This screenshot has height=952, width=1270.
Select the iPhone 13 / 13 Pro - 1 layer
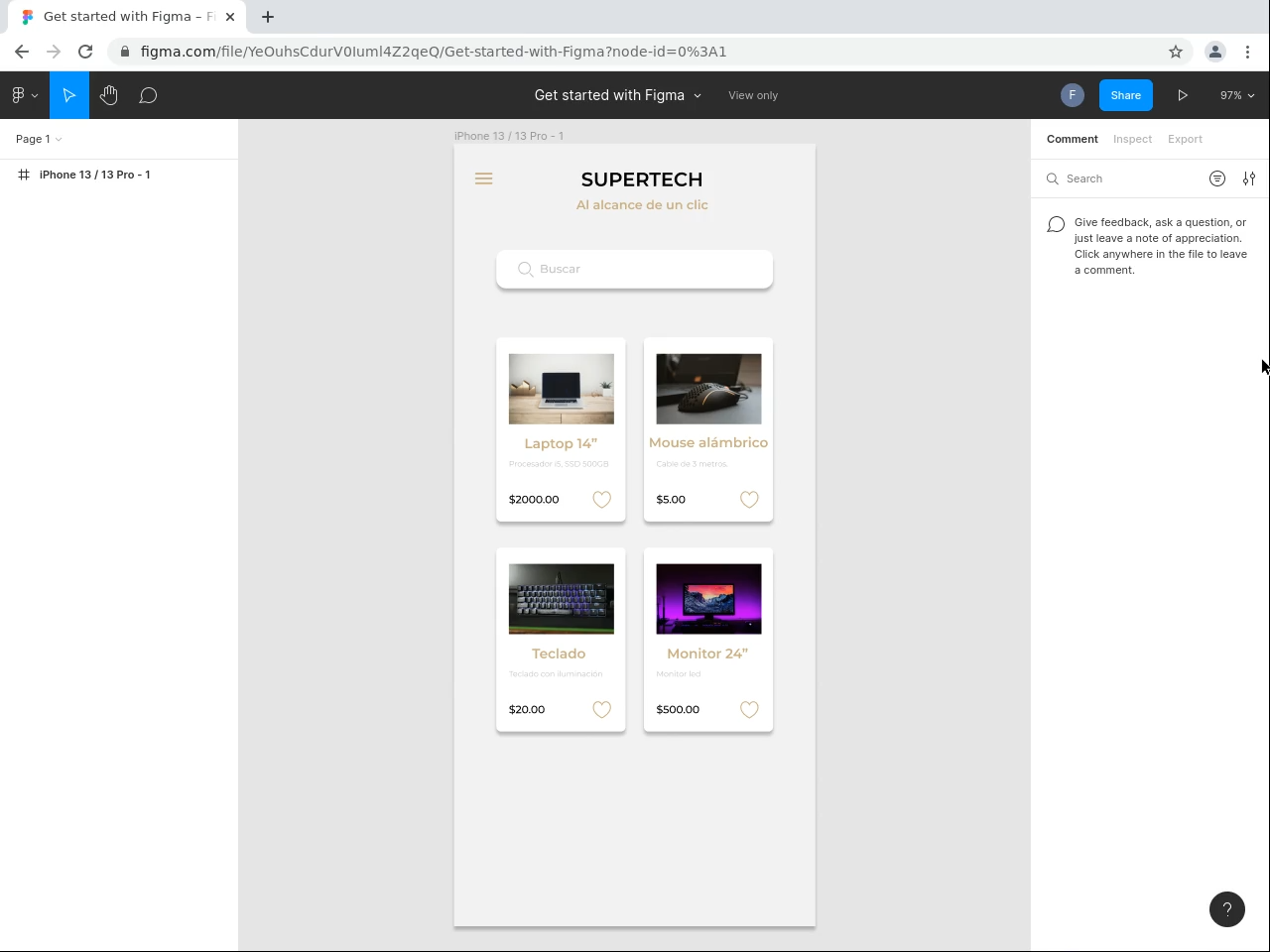click(119, 175)
